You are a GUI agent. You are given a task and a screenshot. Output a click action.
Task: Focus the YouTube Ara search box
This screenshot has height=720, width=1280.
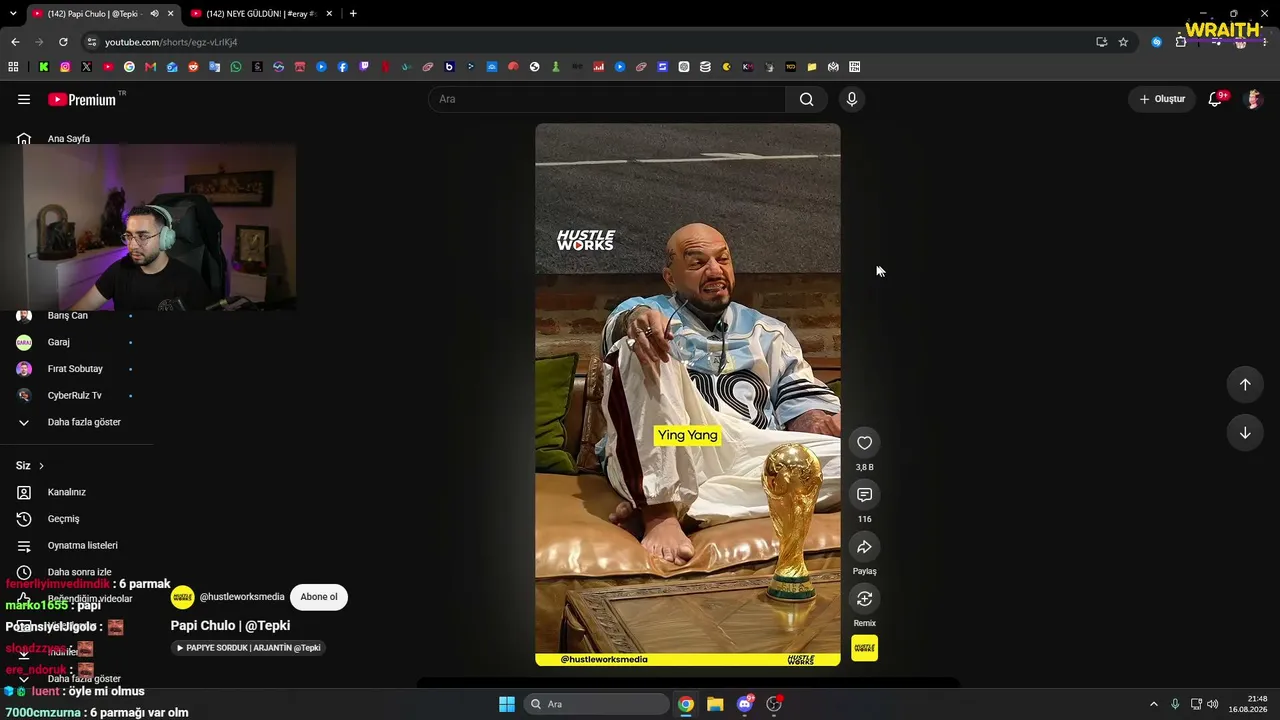[x=608, y=99]
